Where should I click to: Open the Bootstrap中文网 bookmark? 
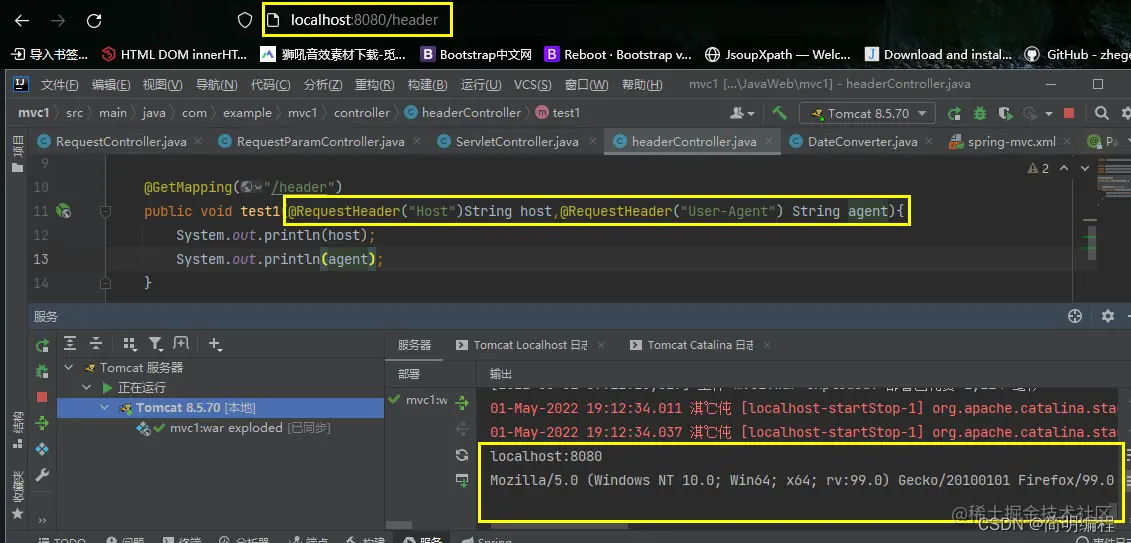click(x=476, y=54)
